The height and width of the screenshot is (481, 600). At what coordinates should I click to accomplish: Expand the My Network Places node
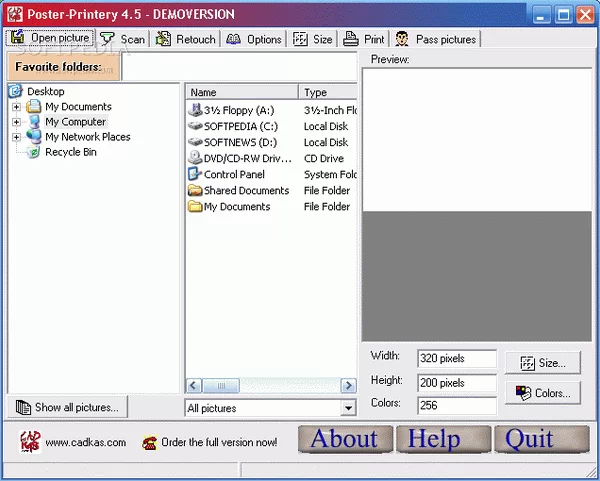pyautogui.click(x=16, y=137)
